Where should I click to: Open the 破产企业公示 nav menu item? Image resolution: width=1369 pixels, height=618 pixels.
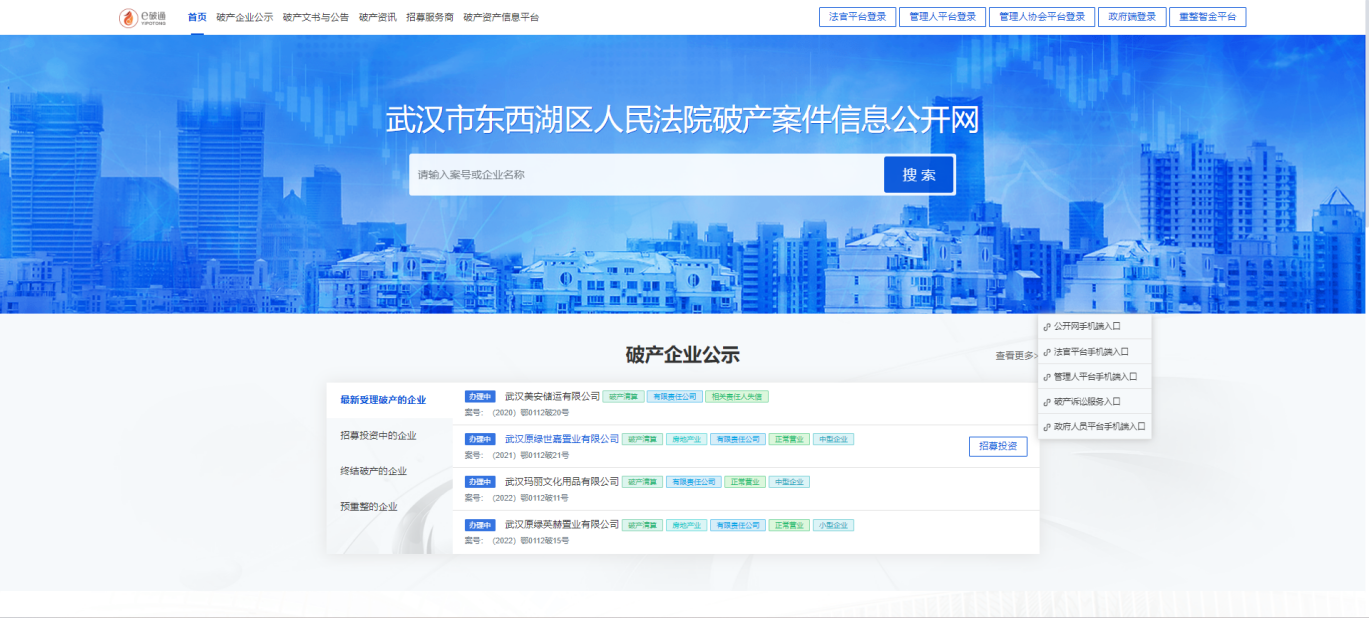pos(244,17)
